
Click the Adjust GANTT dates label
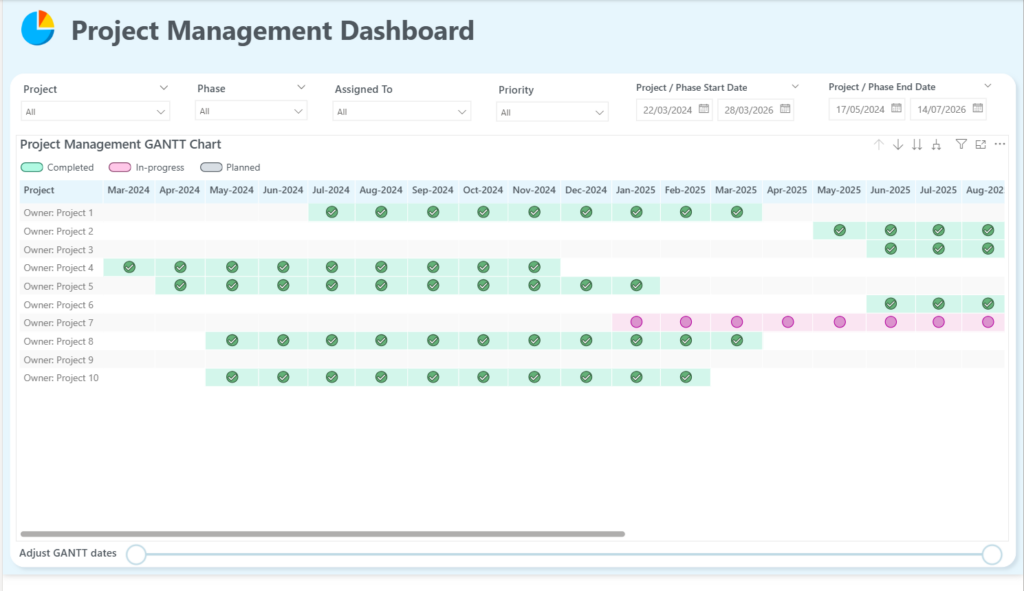coord(68,552)
